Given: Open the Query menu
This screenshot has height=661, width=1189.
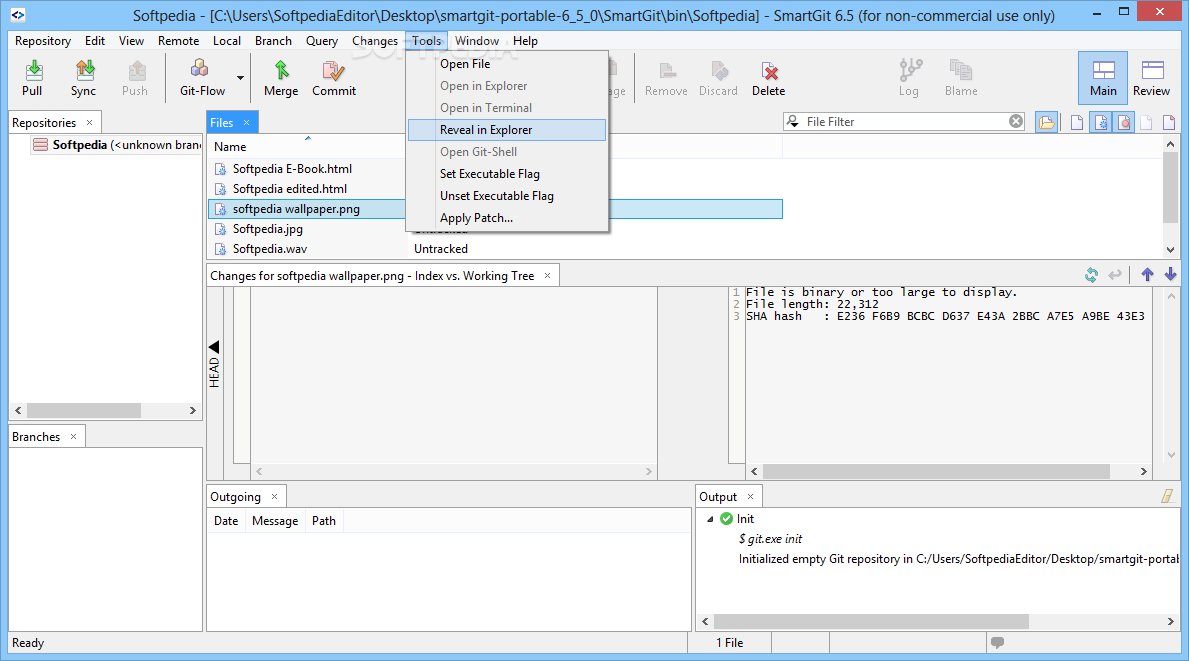Looking at the screenshot, I should [322, 41].
